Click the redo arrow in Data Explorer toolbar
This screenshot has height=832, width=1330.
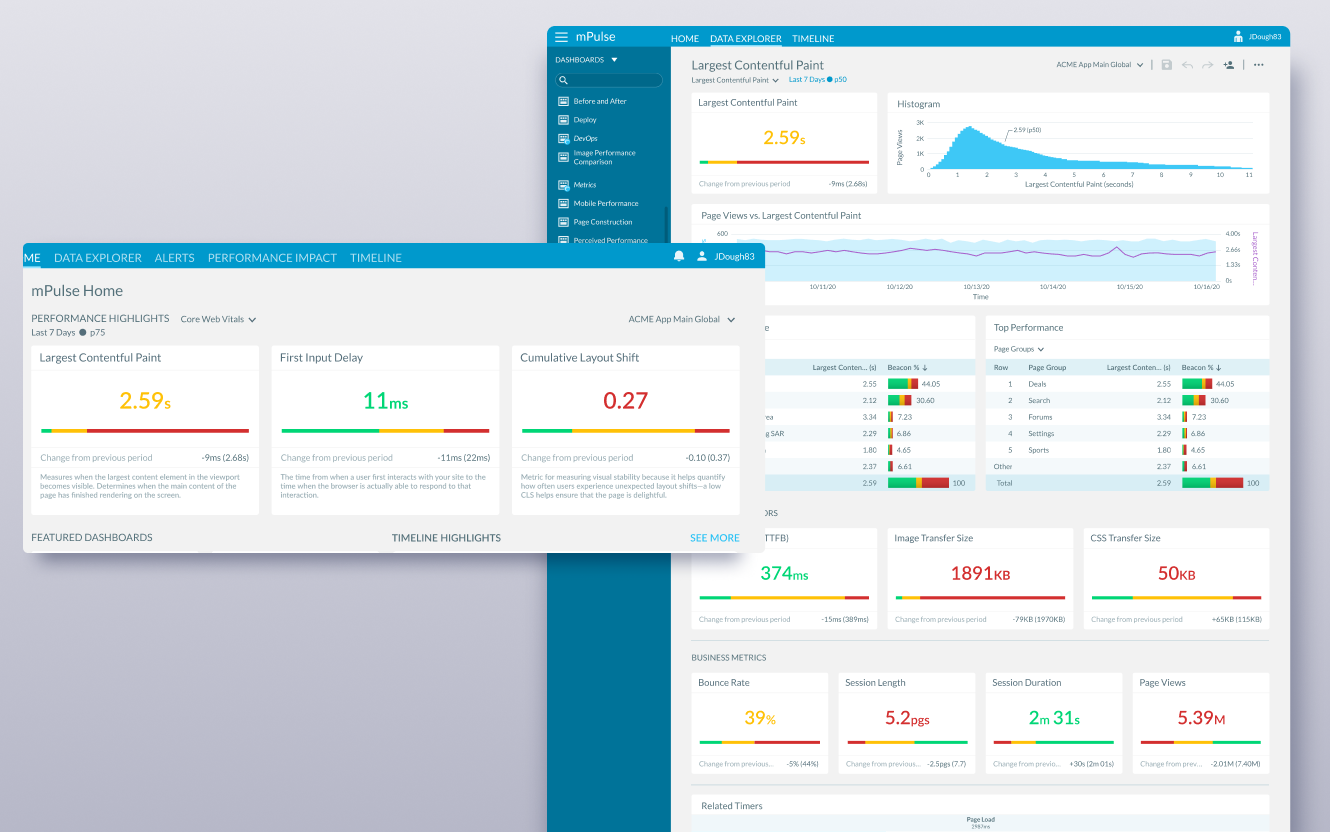click(x=1207, y=65)
